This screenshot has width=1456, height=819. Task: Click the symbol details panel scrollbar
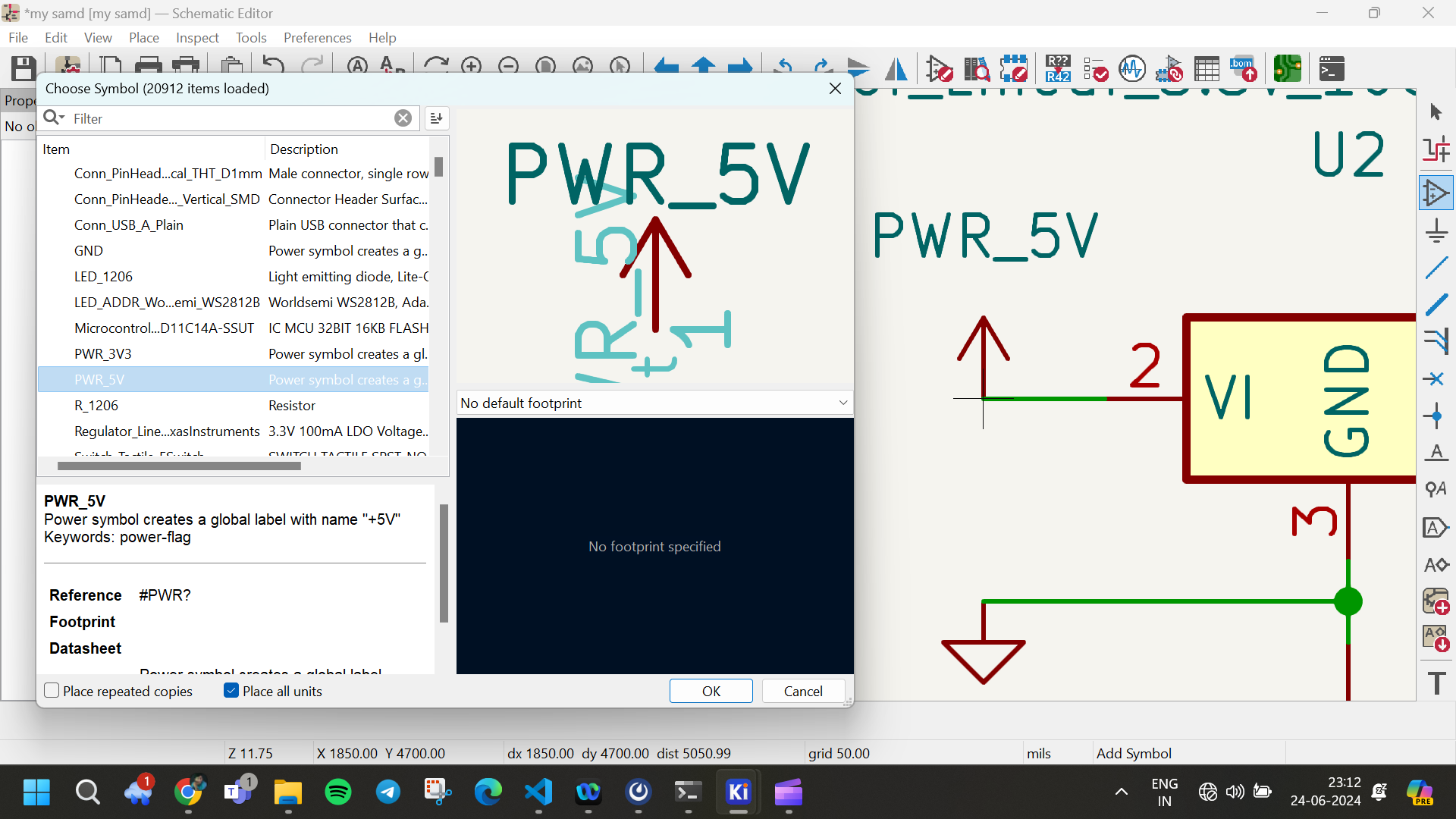444,563
